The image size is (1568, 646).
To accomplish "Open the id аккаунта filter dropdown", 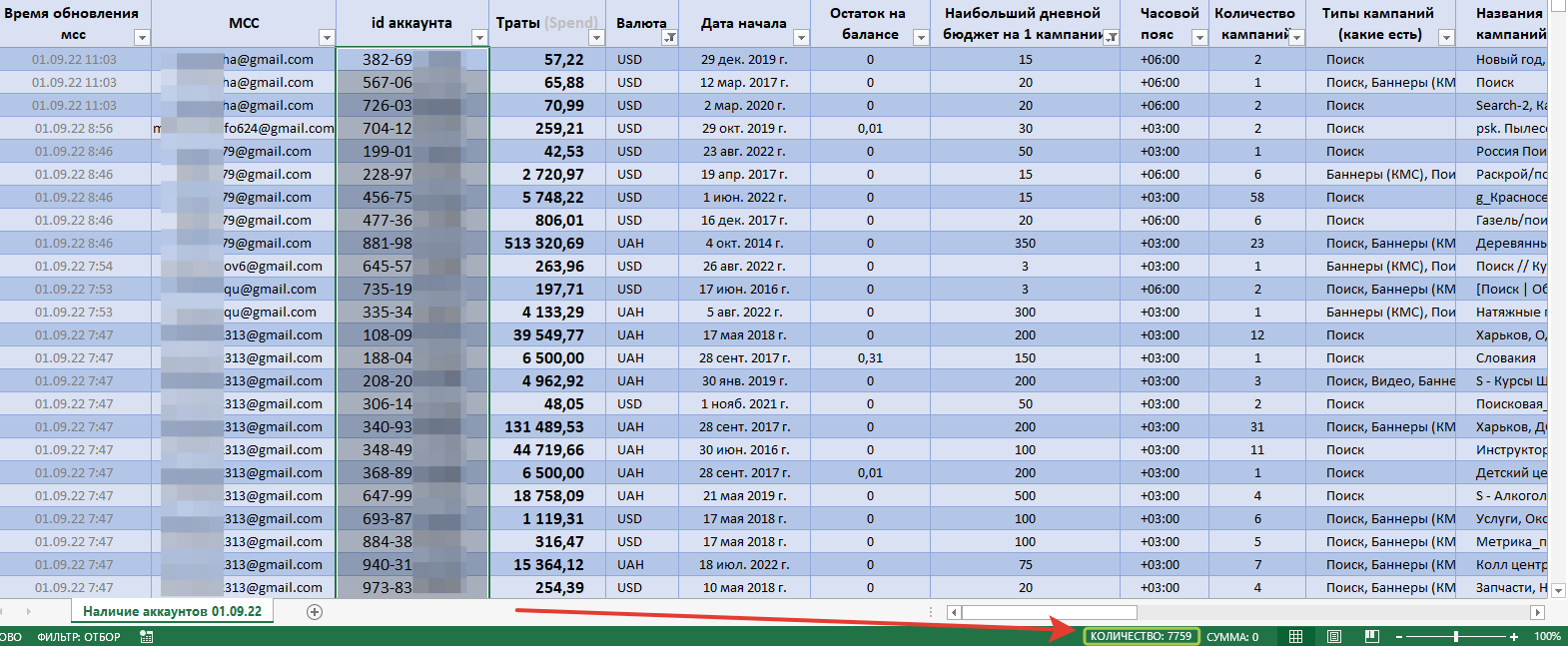I will [479, 38].
